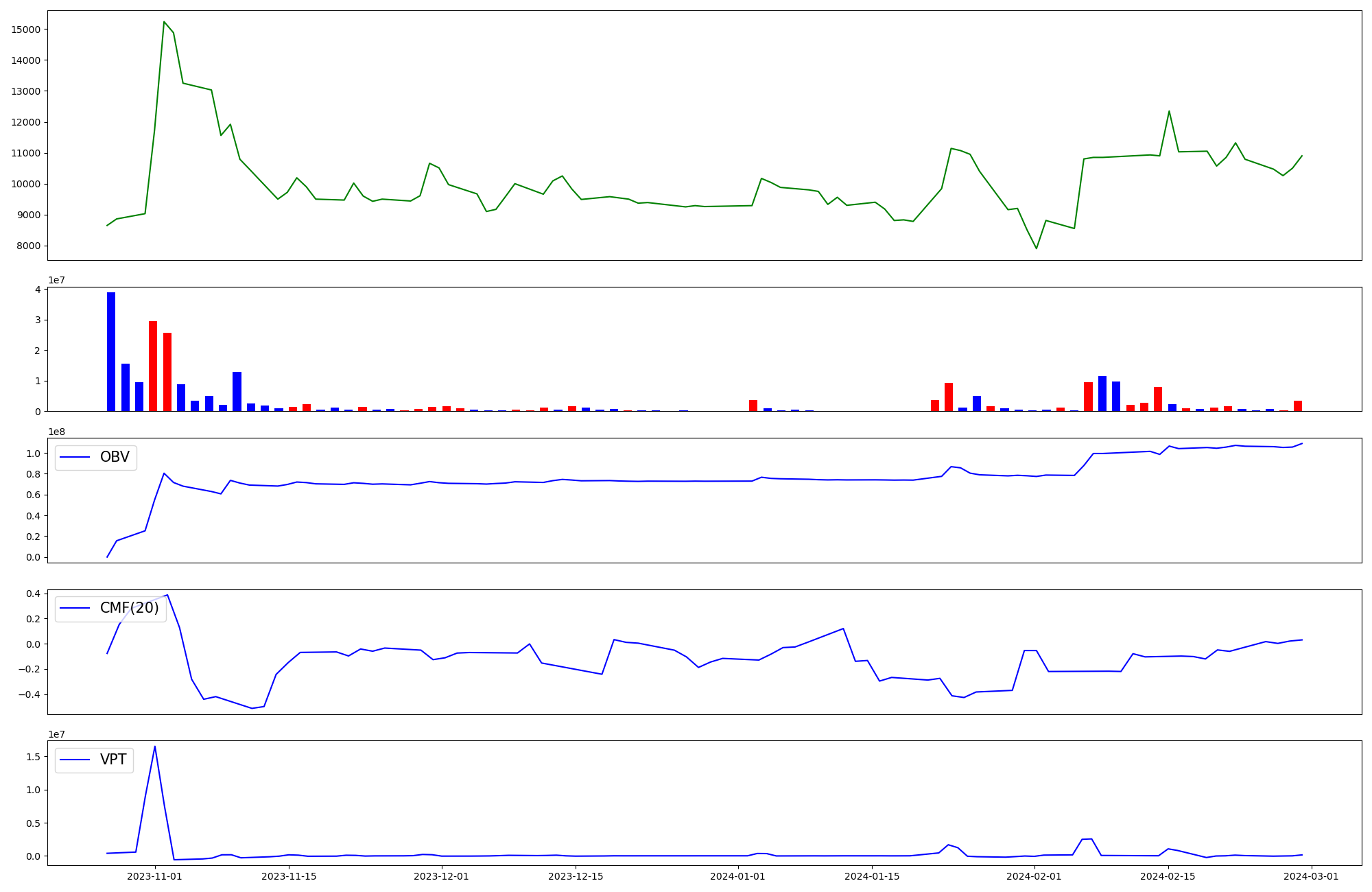This screenshot has height=892, width=1372.
Task: Click the 2024-02-15 date tick label
Action: [x=1168, y=877]
